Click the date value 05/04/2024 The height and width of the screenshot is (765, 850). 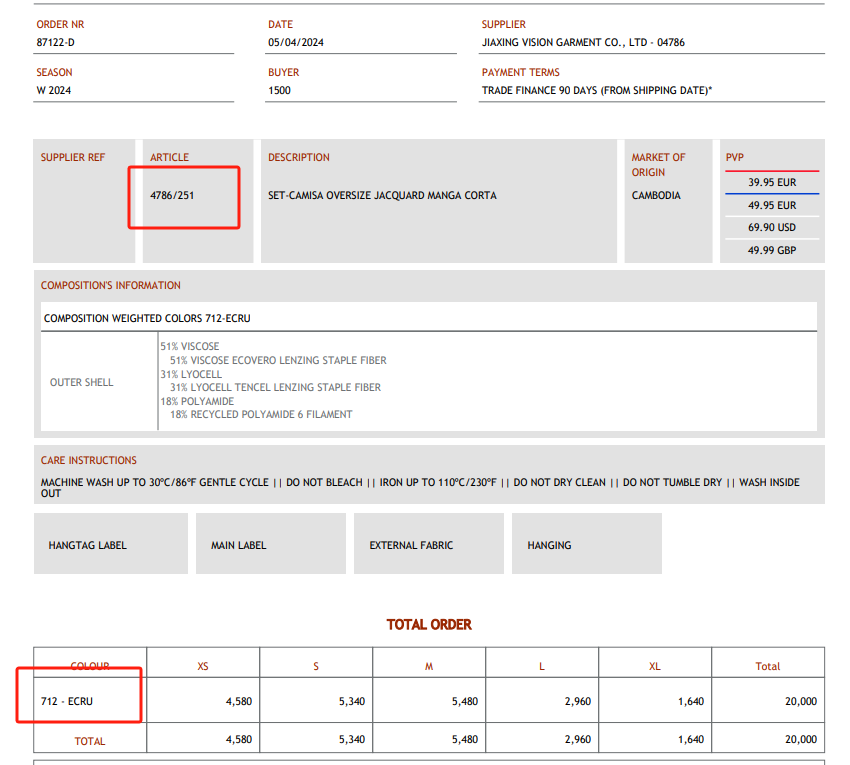tap(296, 42)
